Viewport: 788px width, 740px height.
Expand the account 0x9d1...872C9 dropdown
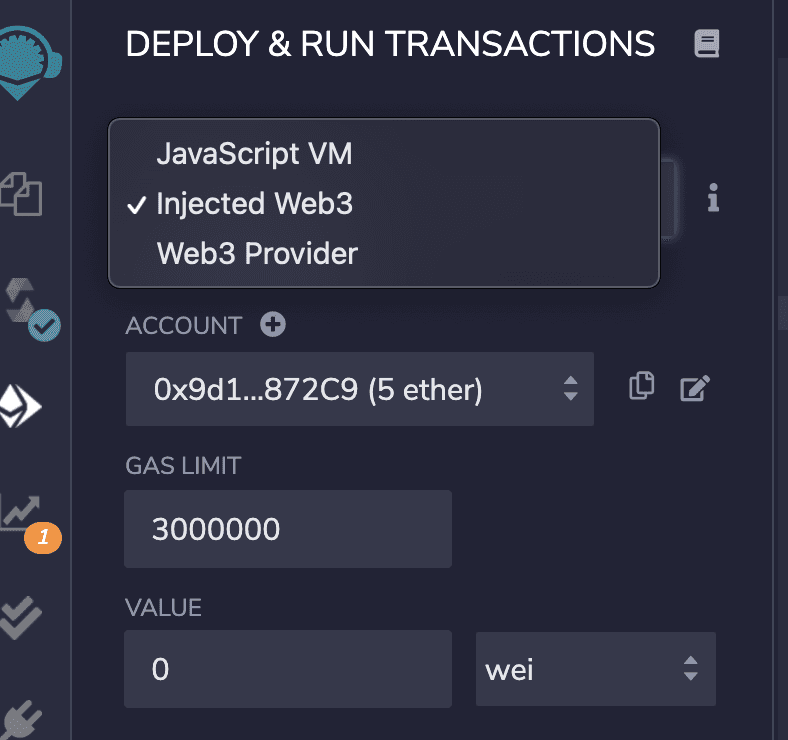point(359,389)
